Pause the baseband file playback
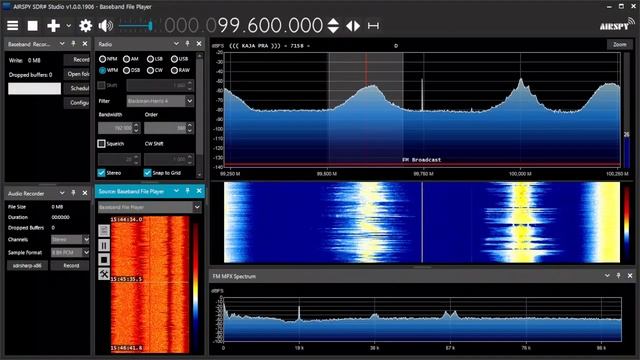This screenshot has height=360, width=640. point(104,245)
